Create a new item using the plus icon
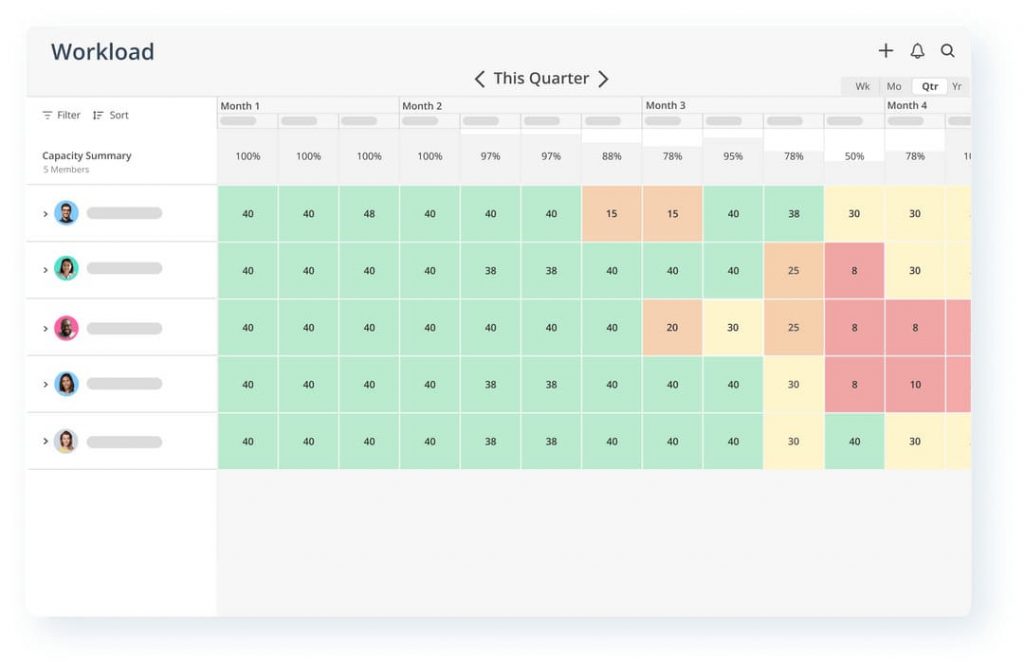 tap(886, 50)
